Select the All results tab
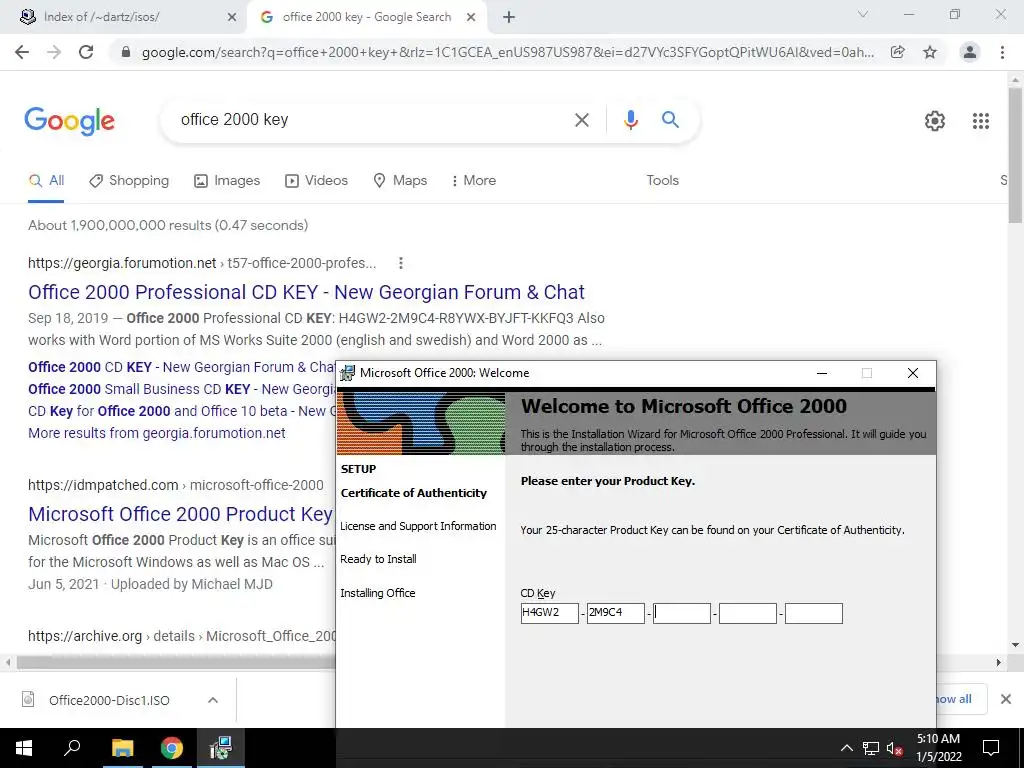Image resolution: width=1024 pixels, height=768 pixels. (x=46, y=181)
